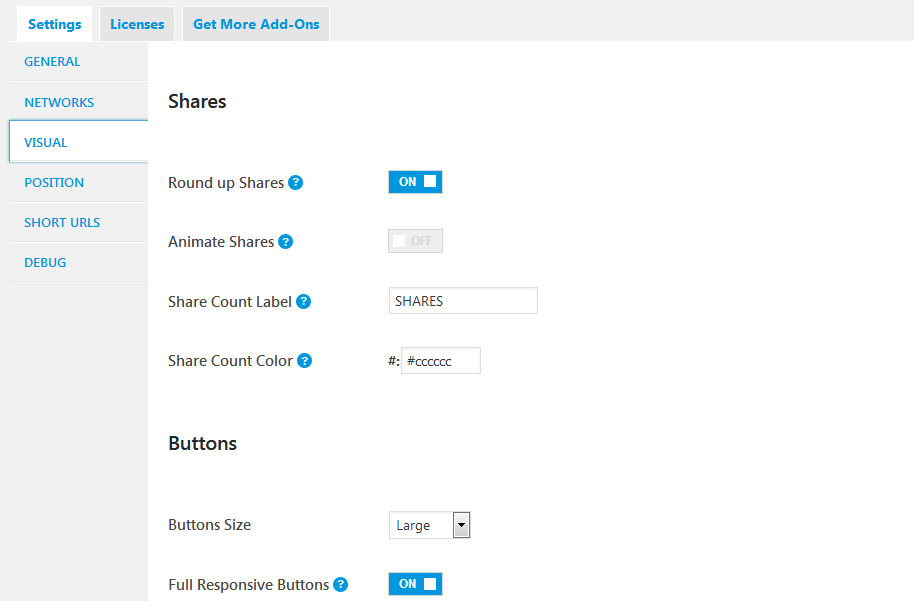Go to the General settings section
The height and width of the screenshot is (601, 914).
click(x=52, y=62)
